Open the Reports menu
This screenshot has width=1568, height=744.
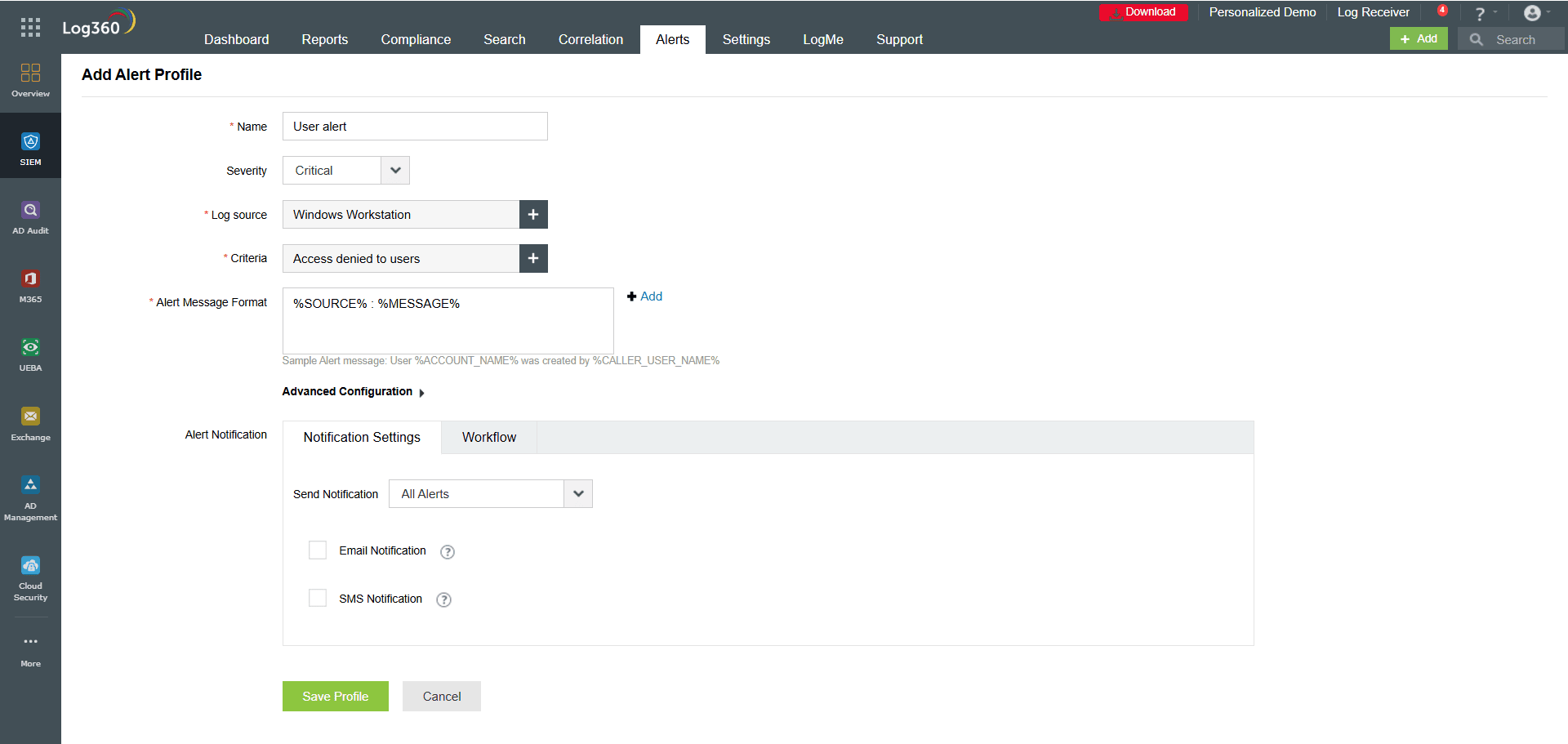point(324,38)
